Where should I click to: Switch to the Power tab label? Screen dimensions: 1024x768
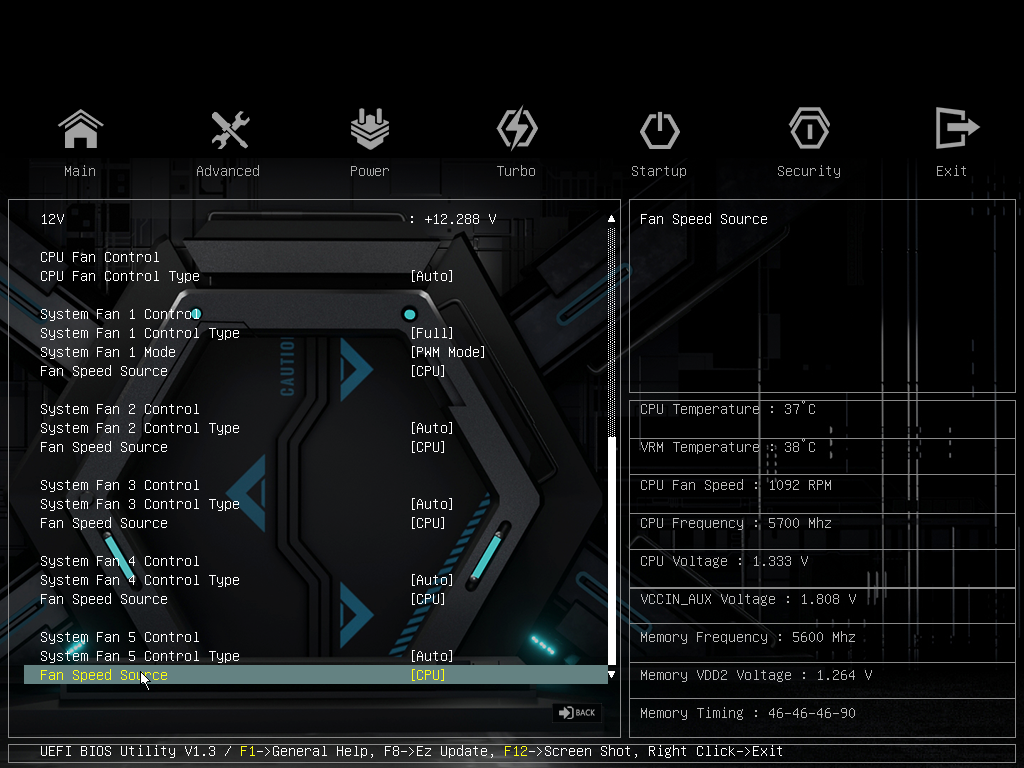pyautogui.click(x=370, y=171)
